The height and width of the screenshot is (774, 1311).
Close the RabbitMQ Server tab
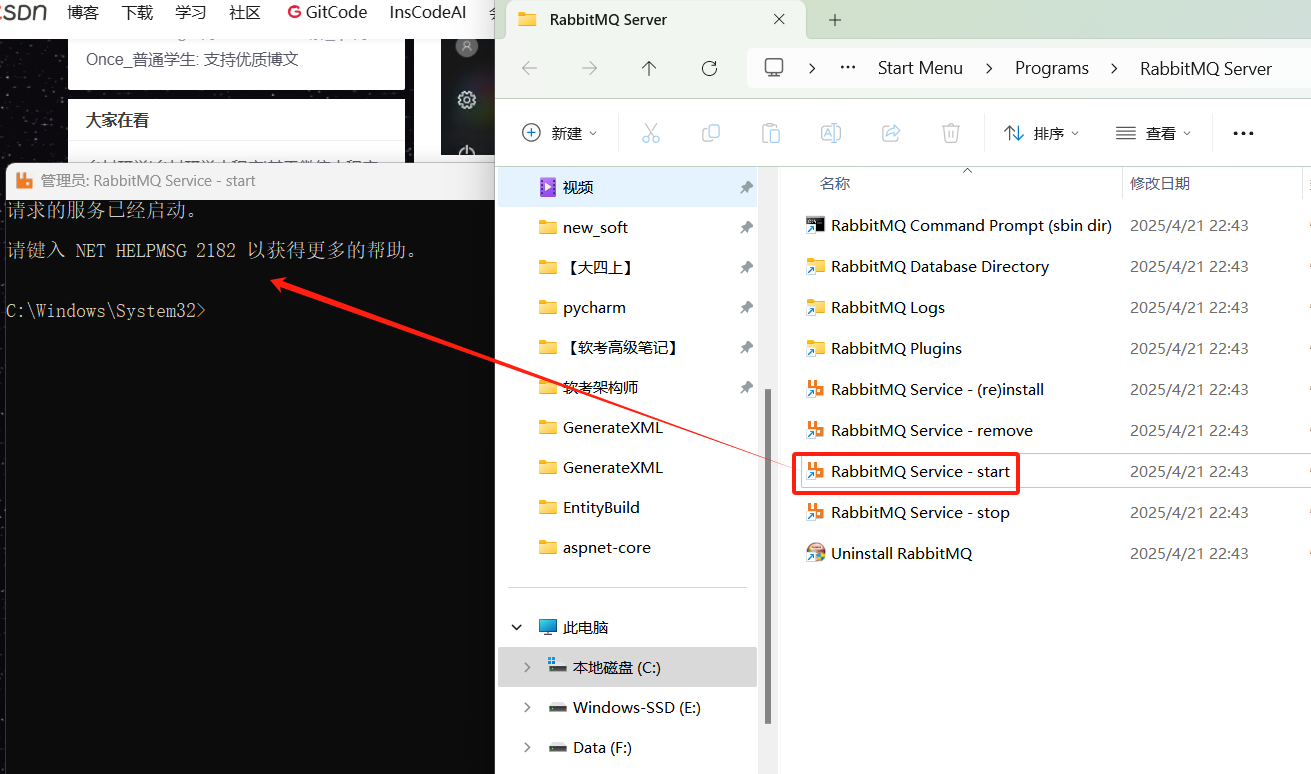[779, 20]
